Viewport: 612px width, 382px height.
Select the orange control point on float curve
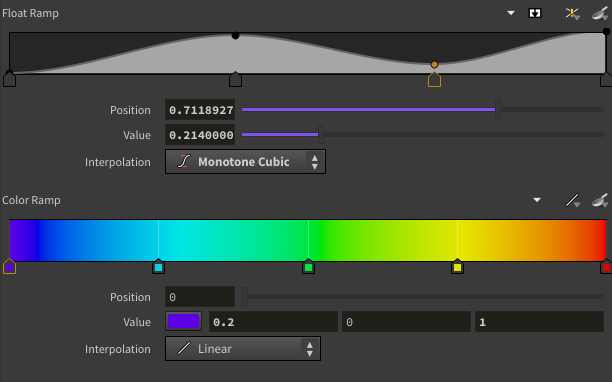click(x=434, y=64)
